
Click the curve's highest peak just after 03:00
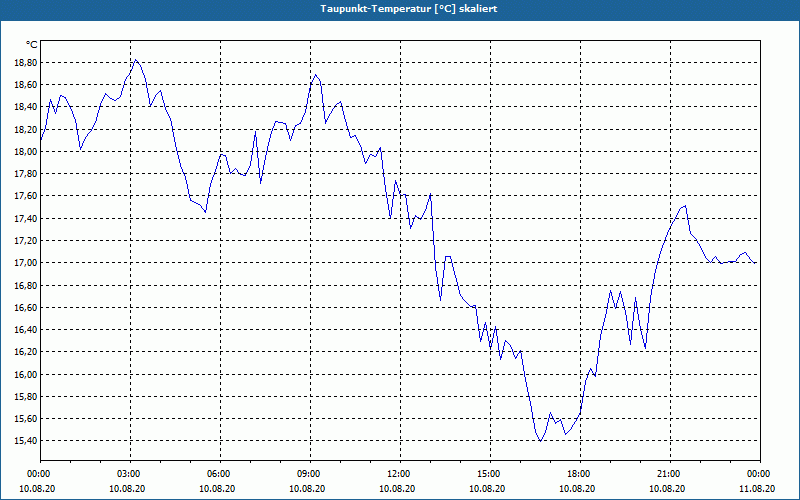click(x=135, y=60)
